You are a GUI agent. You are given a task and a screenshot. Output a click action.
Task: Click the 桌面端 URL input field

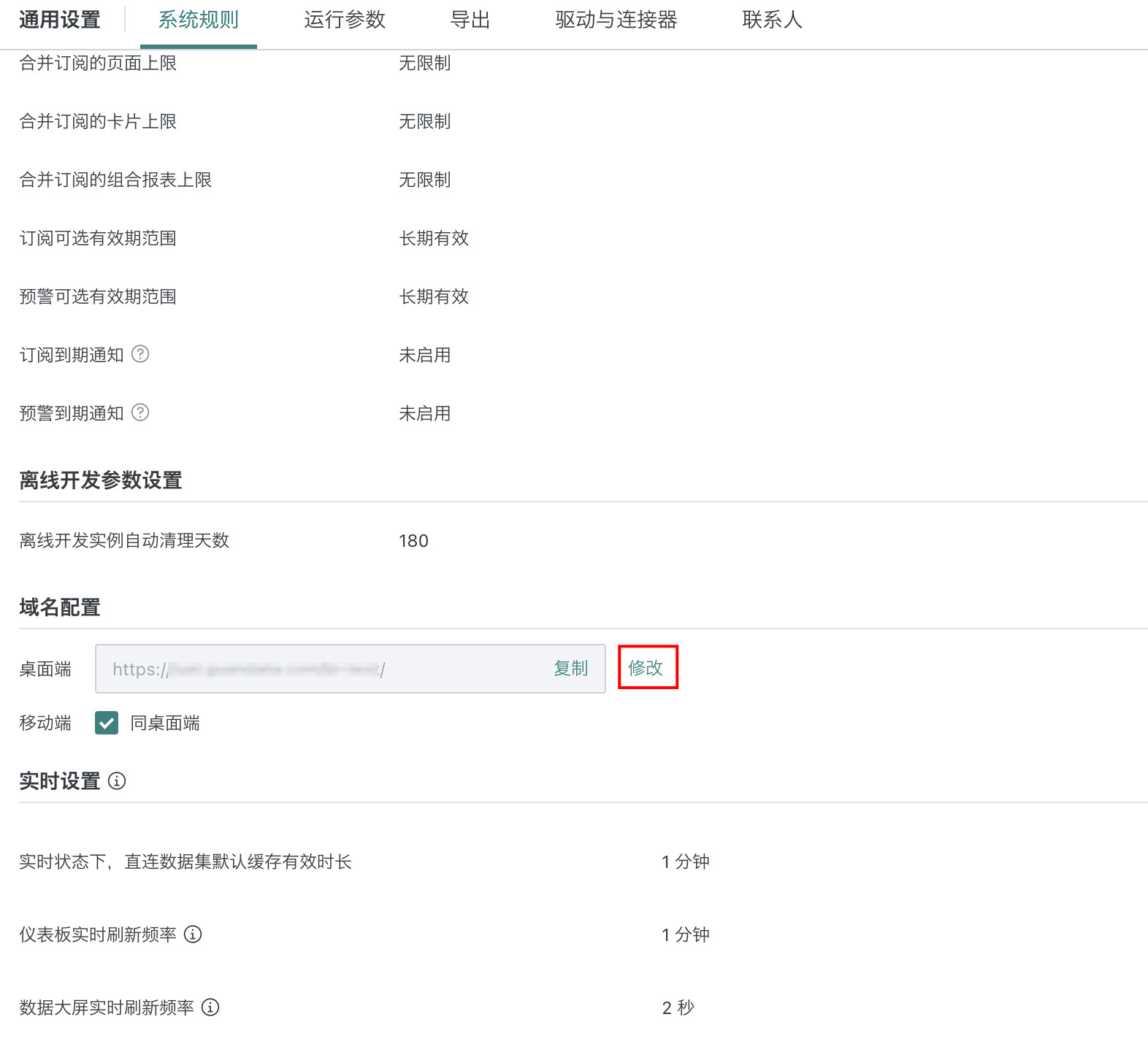coord(321,669)
